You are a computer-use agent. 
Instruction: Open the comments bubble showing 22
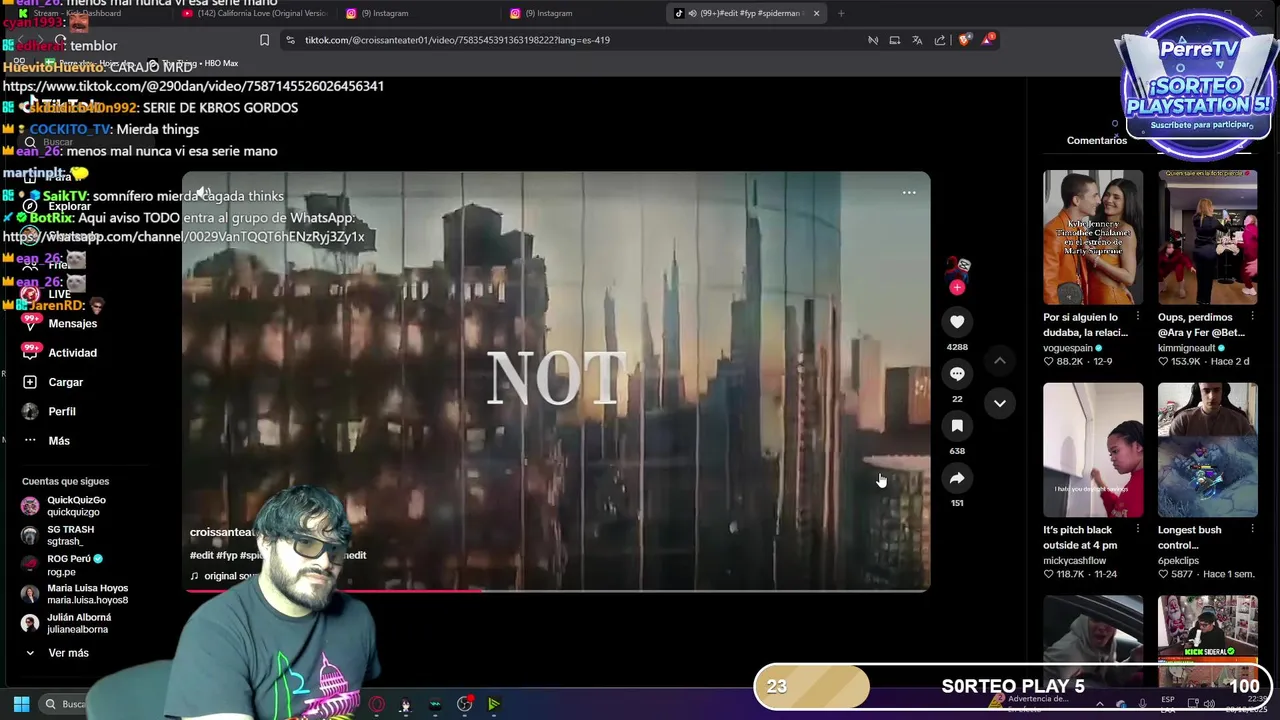click(x=957, y=374)
